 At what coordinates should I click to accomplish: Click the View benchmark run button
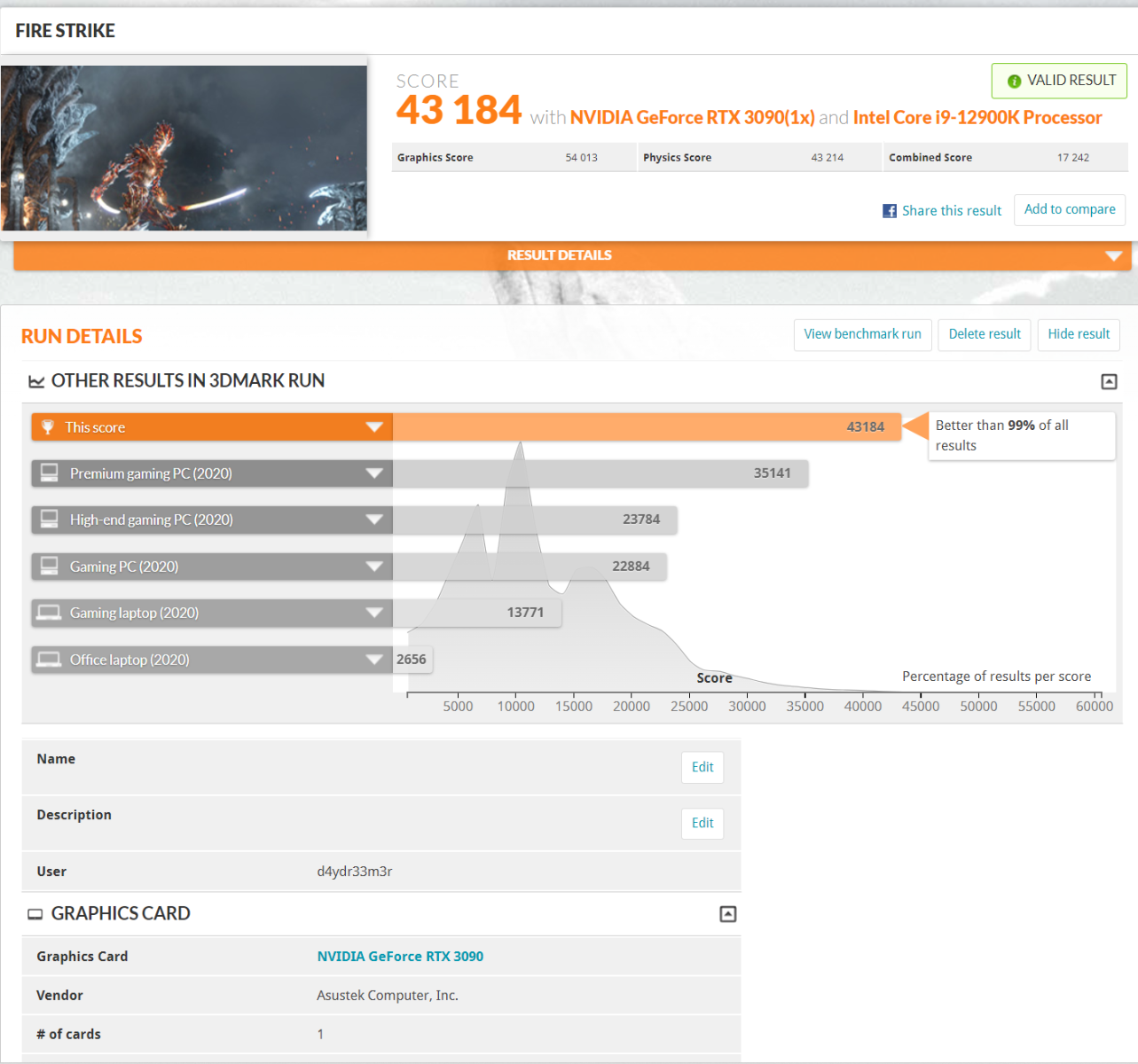(x=862, y=334)
